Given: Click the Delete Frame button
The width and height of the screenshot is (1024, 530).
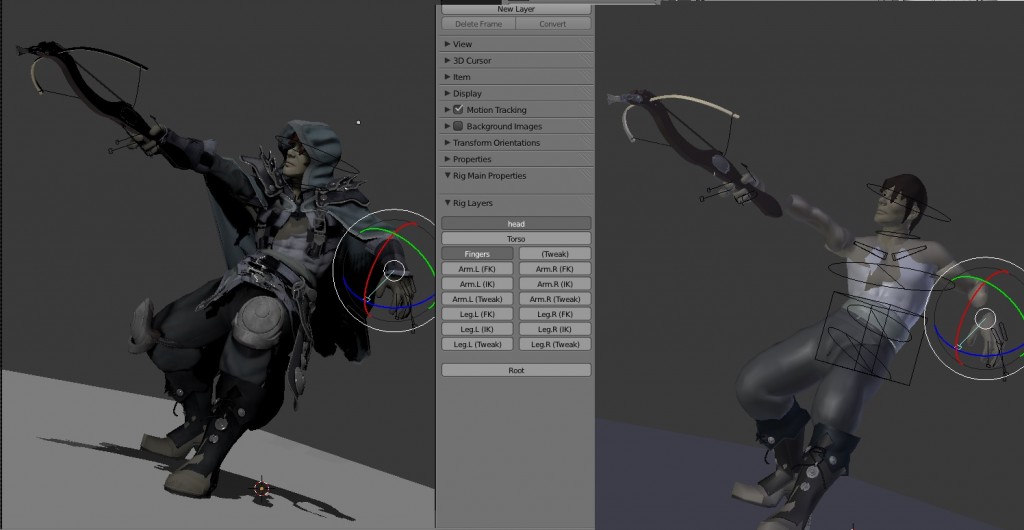Looking at the screenshot, I should pyautogui.click(x=479, y=24).
